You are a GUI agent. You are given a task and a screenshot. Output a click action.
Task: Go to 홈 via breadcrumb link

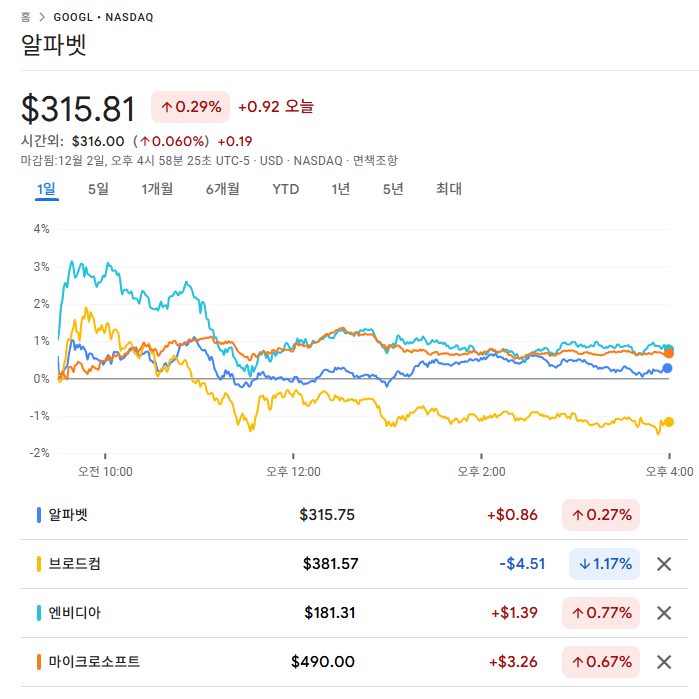(26, 18)
